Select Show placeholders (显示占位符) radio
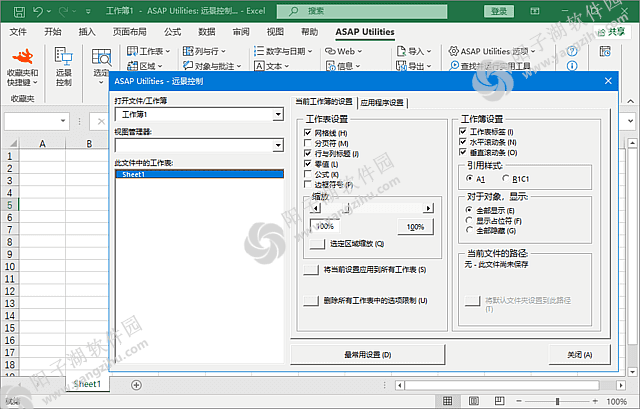Screen dimensions: 640x409 469,220
